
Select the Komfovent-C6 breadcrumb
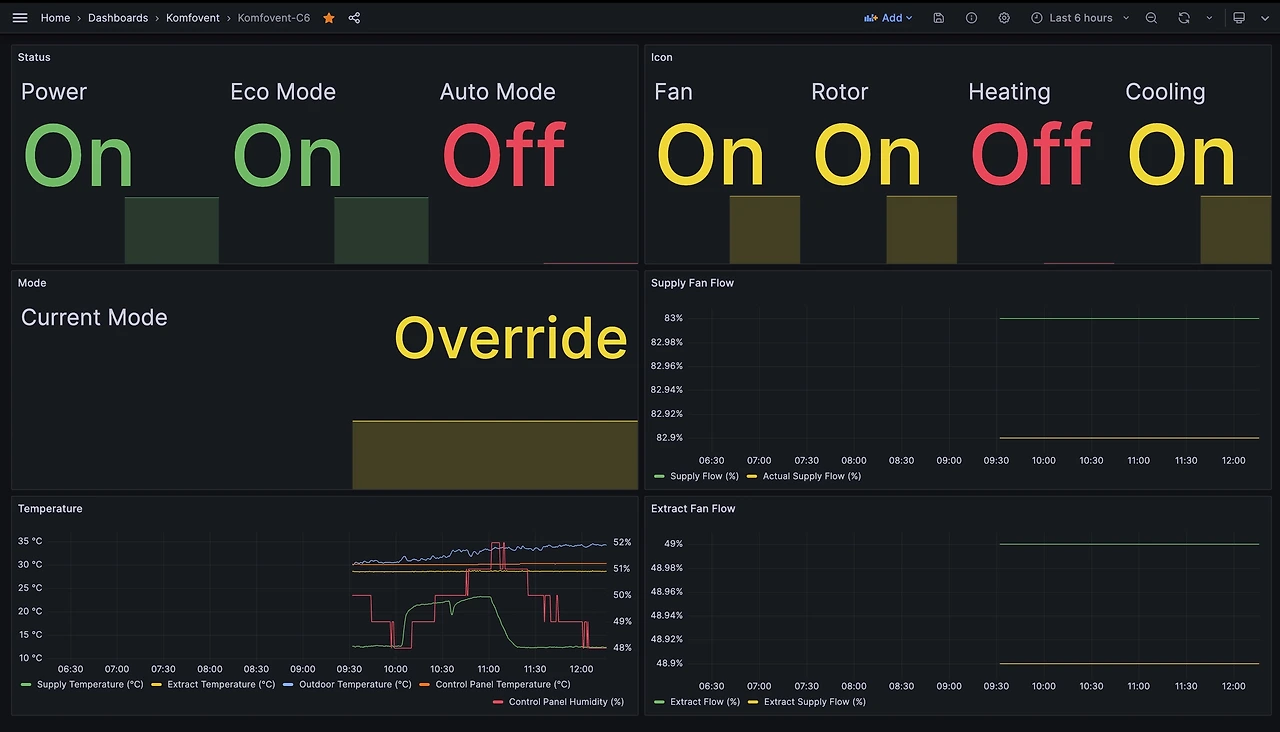pos(274,18)
